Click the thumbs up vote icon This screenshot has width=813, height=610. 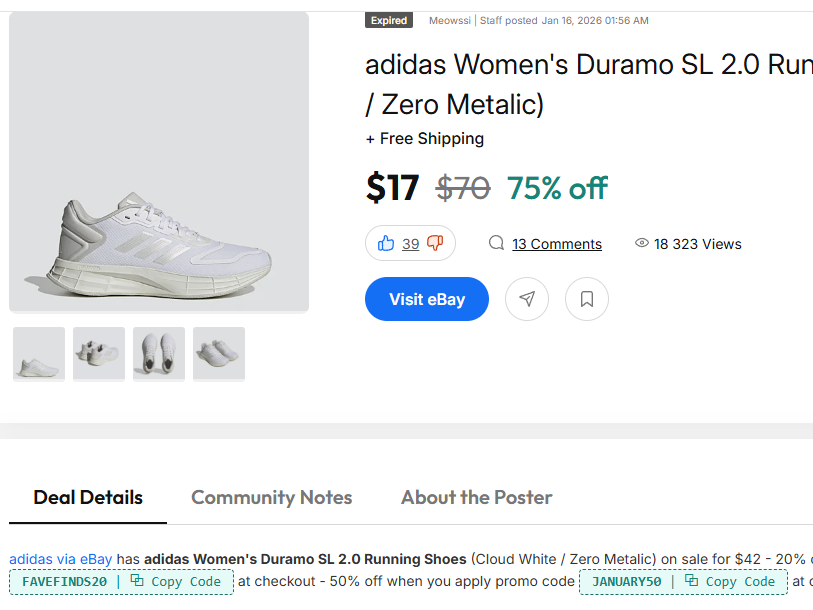(386, 243)
